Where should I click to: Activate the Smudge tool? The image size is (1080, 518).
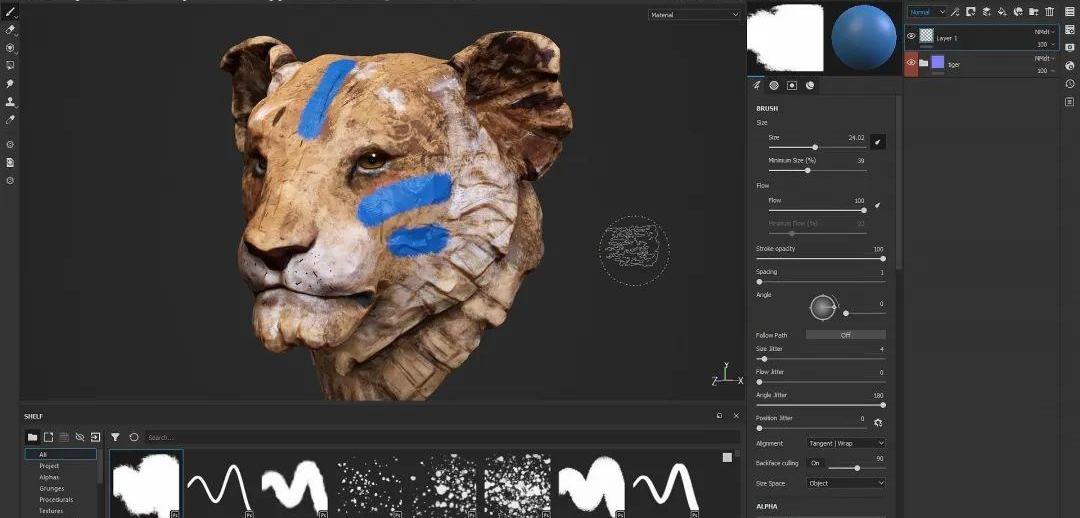click(10, 84)
